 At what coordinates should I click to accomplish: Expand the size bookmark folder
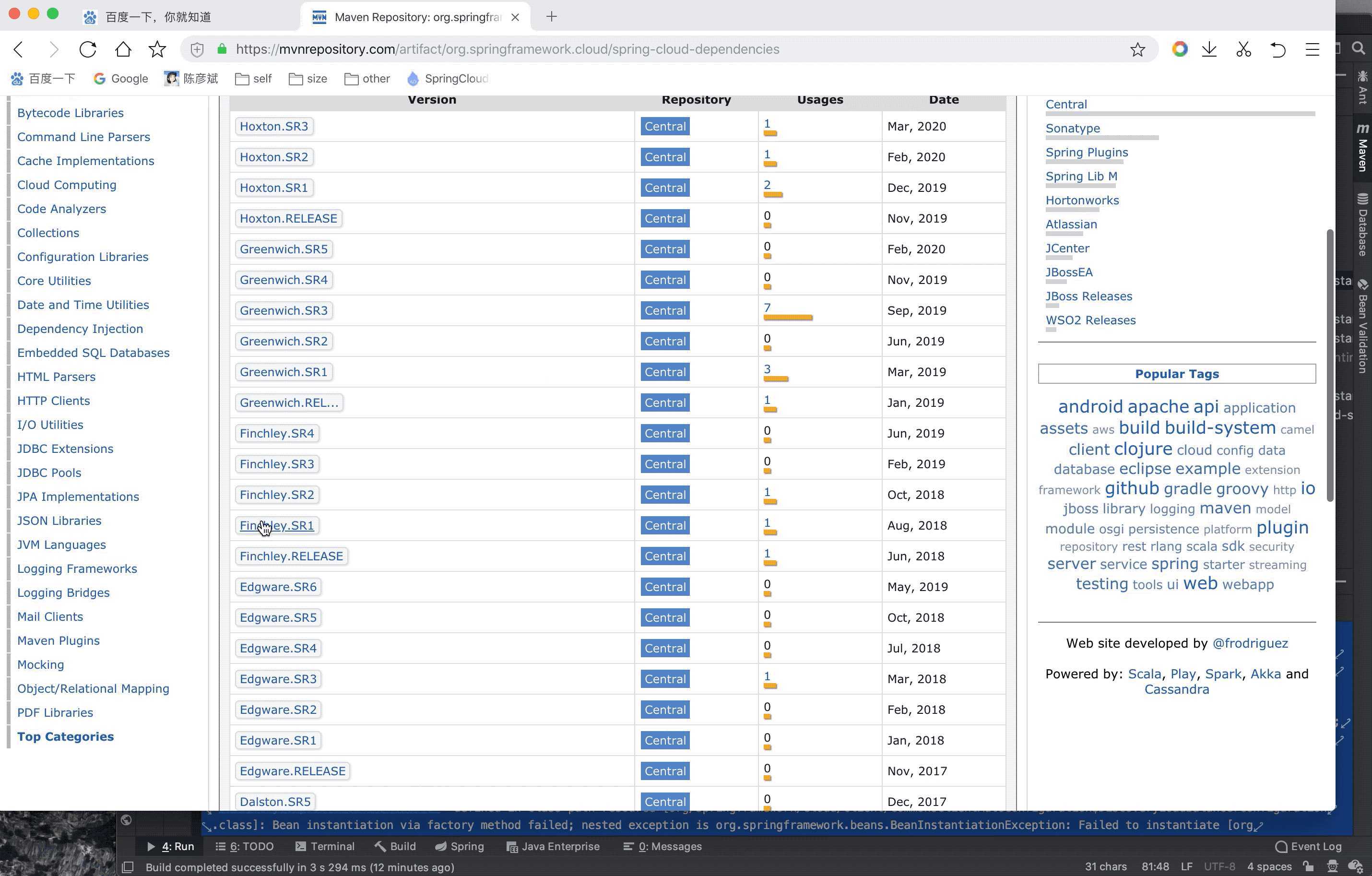308,79
